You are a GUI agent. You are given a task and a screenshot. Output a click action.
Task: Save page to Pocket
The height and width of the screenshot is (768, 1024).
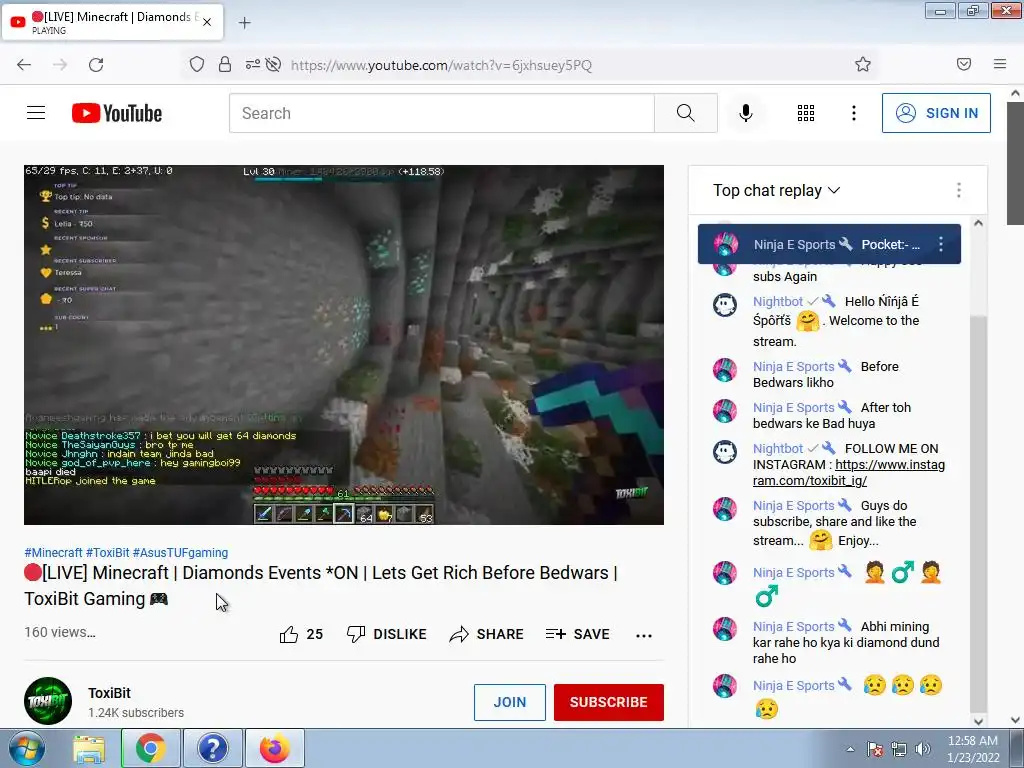964,64
